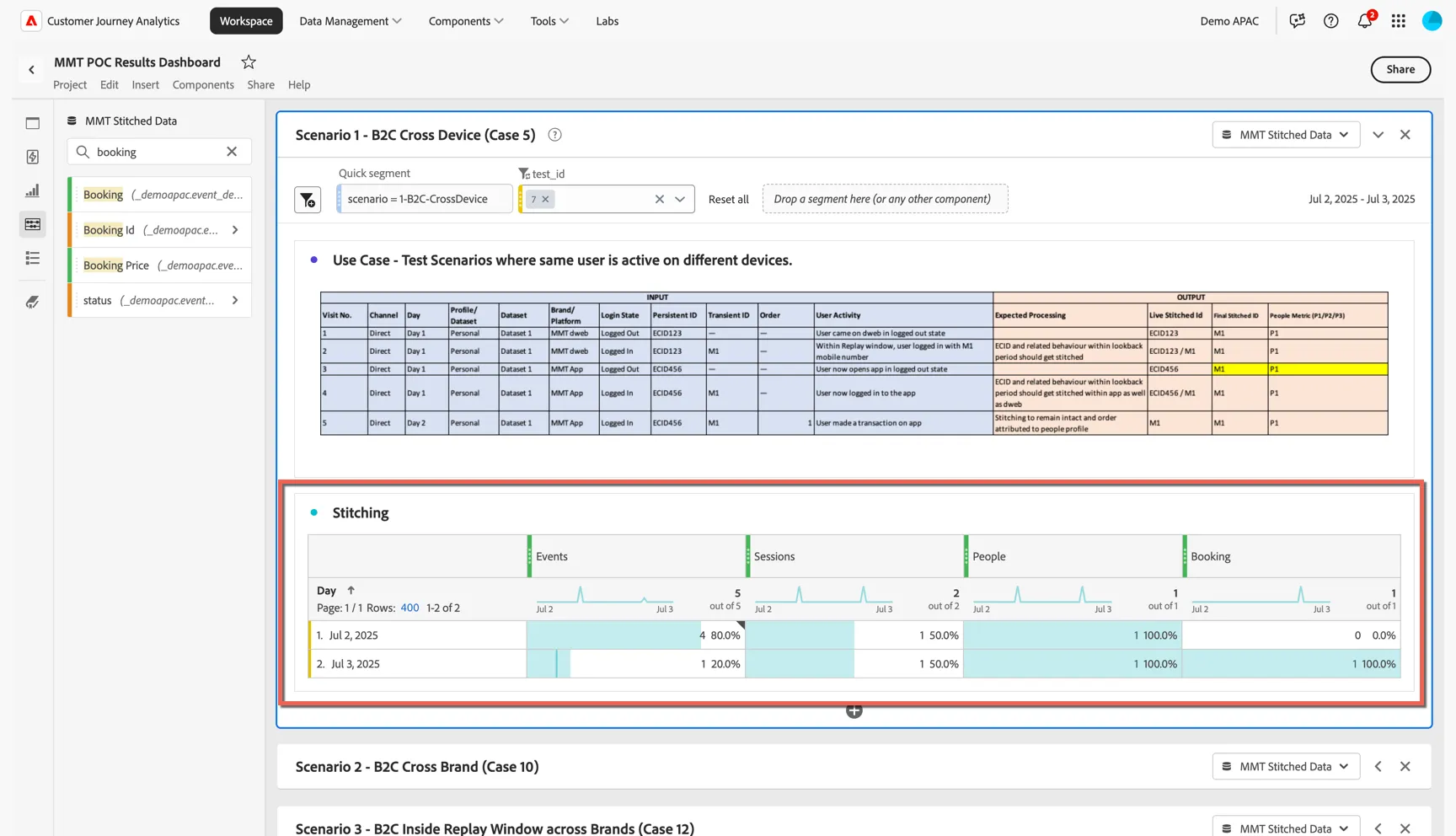Image resolution: width=1456 pixels, height=836 pixels.
Task: Open the Panels icon in left rail
Action: (x=32, y=123)
